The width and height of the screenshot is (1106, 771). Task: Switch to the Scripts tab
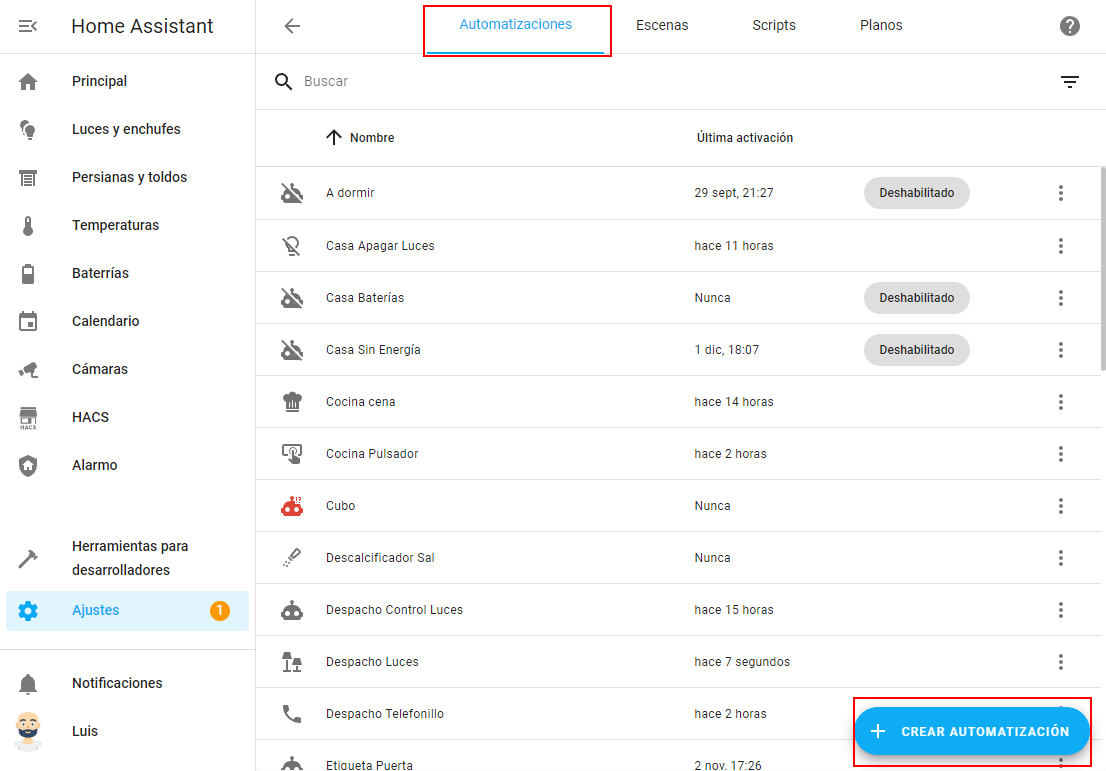coord(774,26)
